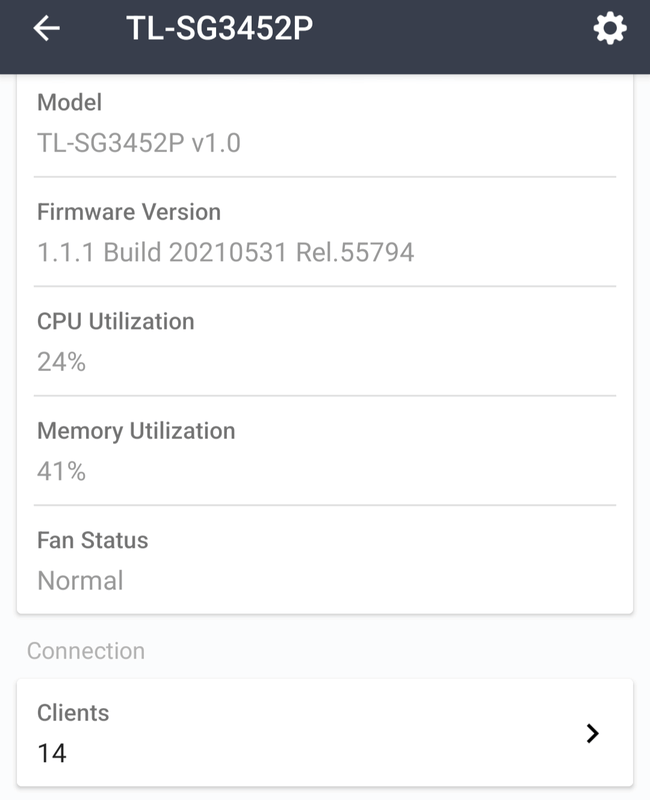Select the Model label
The image size is (650, 800).
pyautogui.click(x=69, y=102)
